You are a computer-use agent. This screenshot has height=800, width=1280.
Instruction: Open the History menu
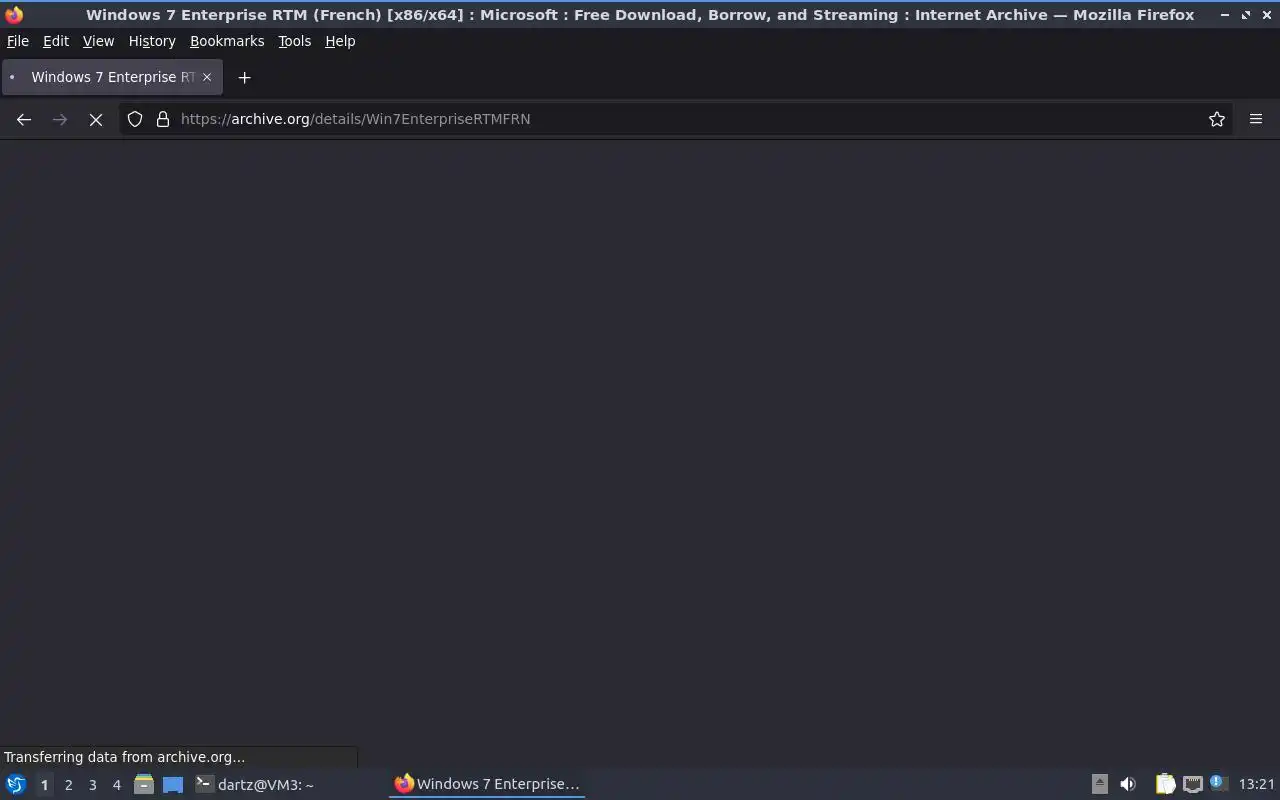152,41
